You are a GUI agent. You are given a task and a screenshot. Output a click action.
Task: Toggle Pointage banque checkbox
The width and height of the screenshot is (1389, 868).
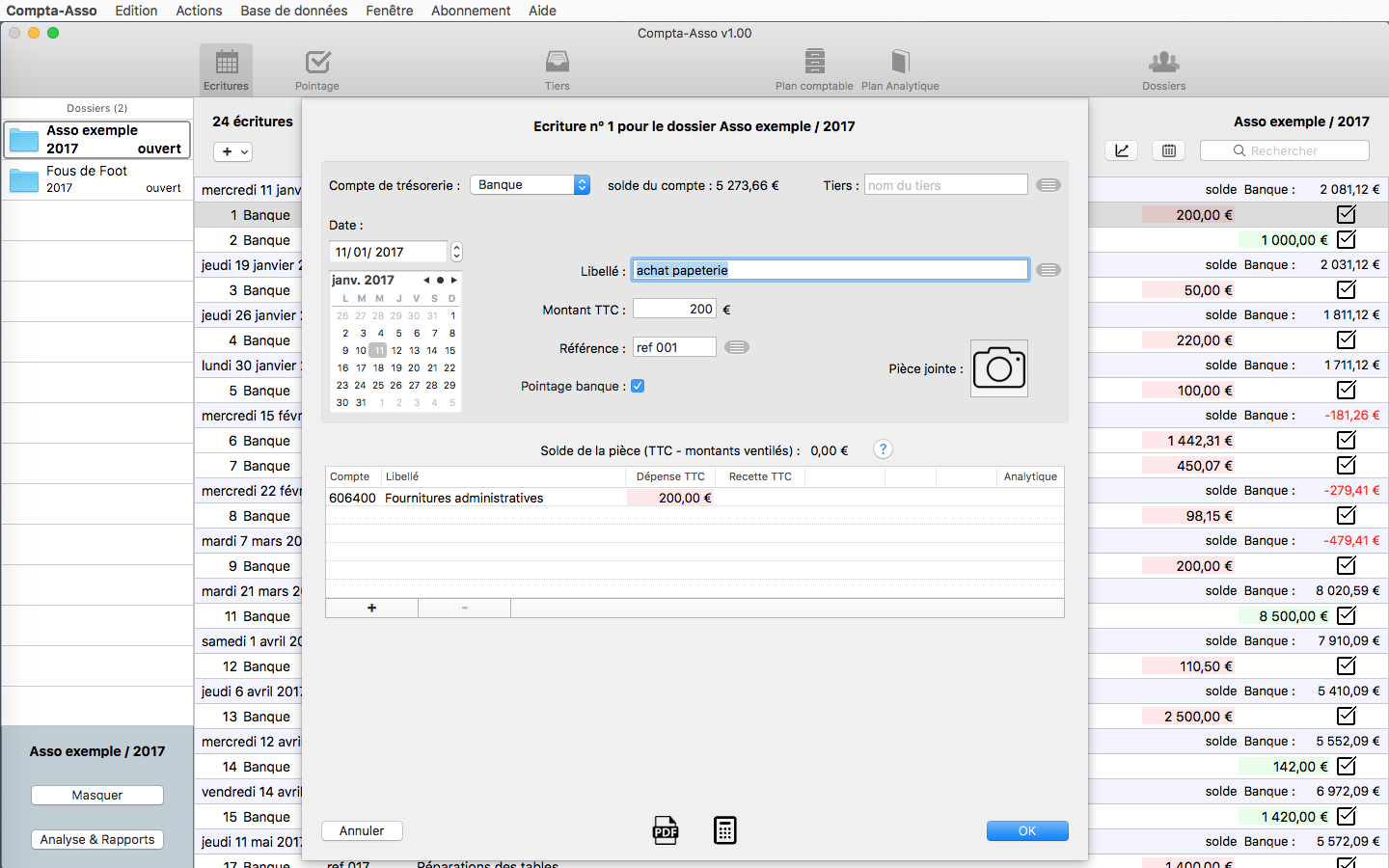coord(638,386)
